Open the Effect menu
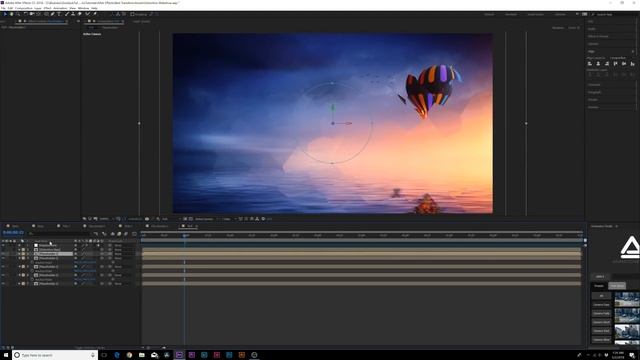 click(47, 8)
